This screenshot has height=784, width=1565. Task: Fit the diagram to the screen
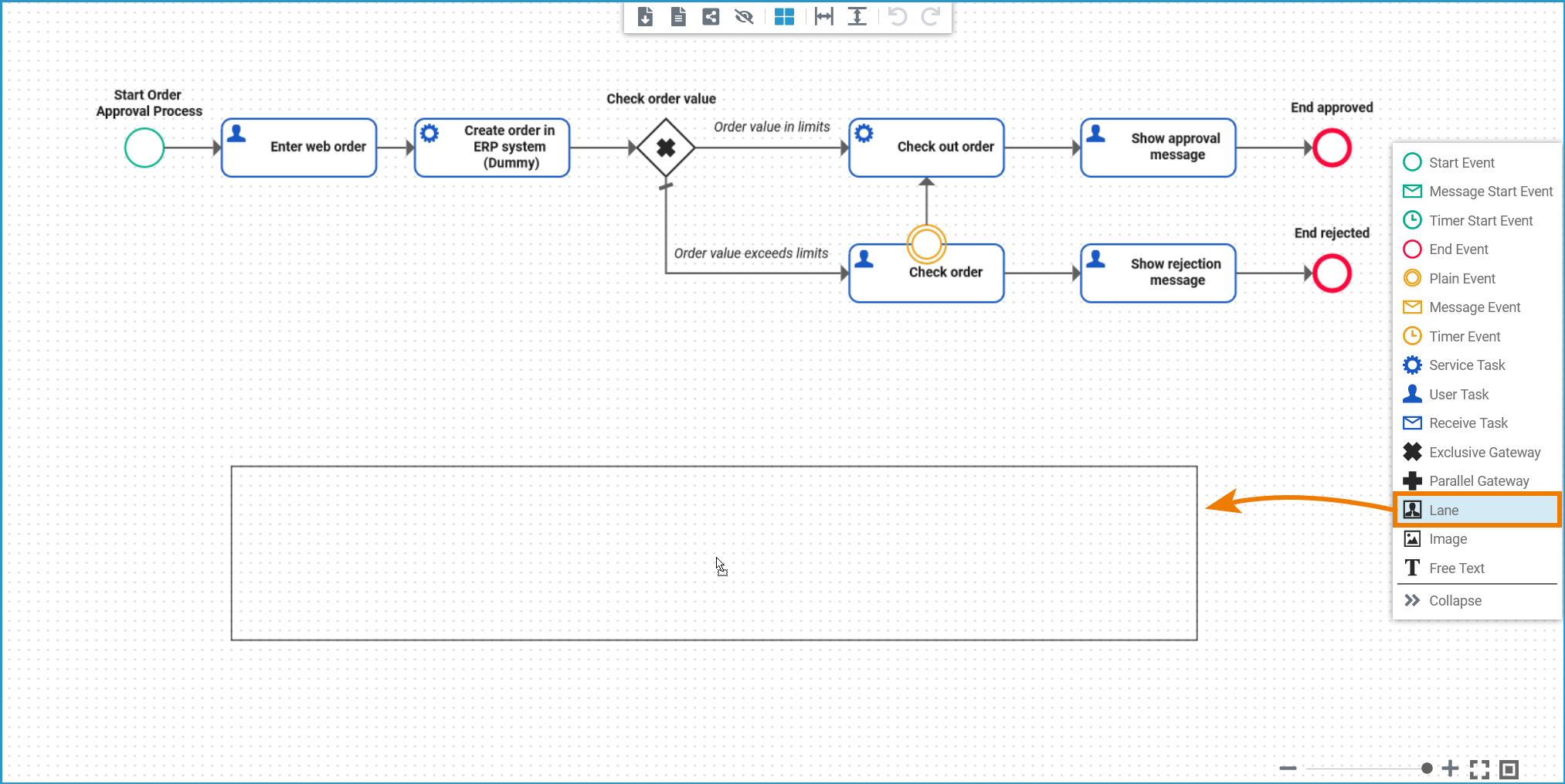pyautogui.click(x=1479, y=769)
